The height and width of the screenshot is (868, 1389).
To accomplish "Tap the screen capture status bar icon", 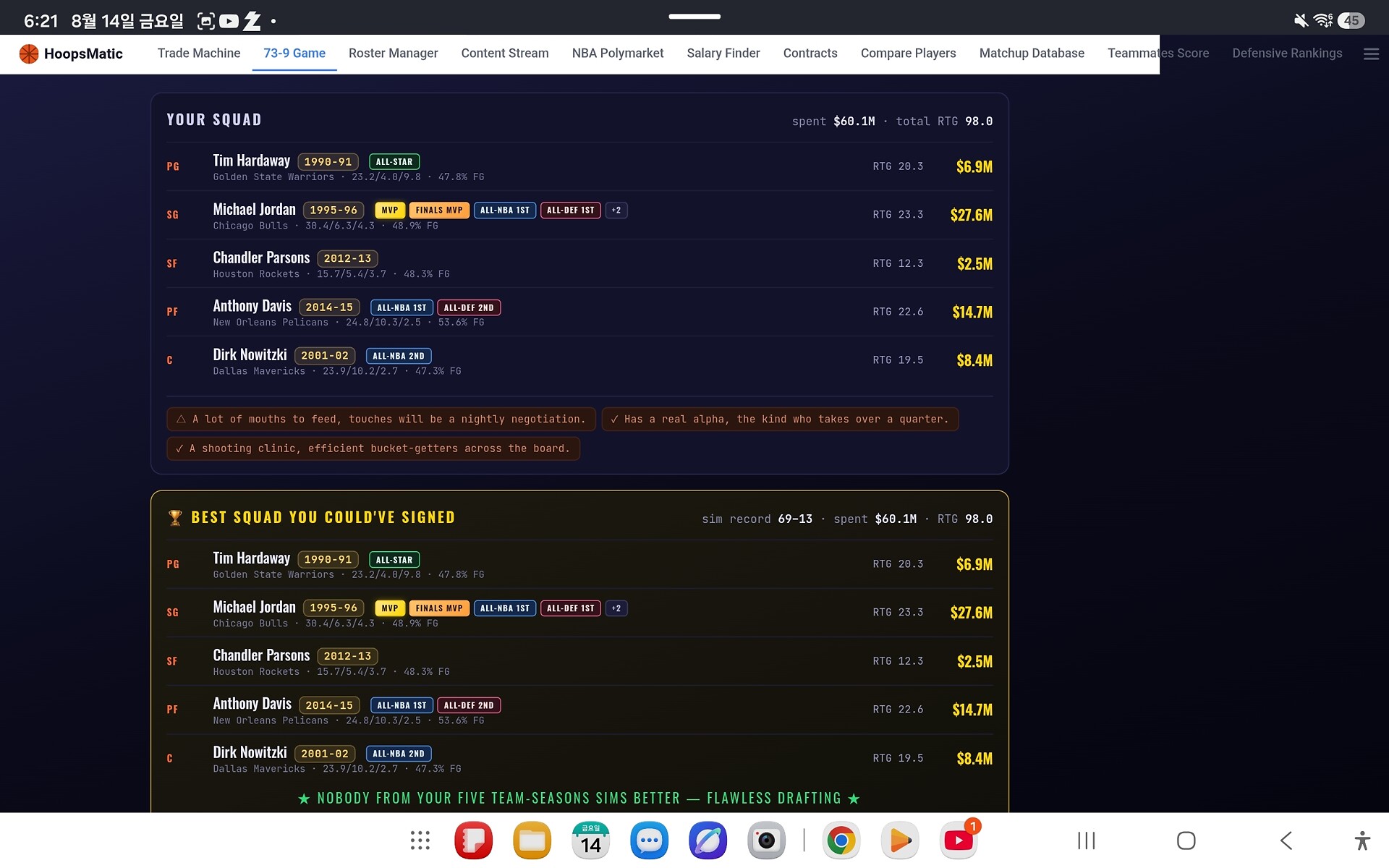I will click(x=205, y=21).
